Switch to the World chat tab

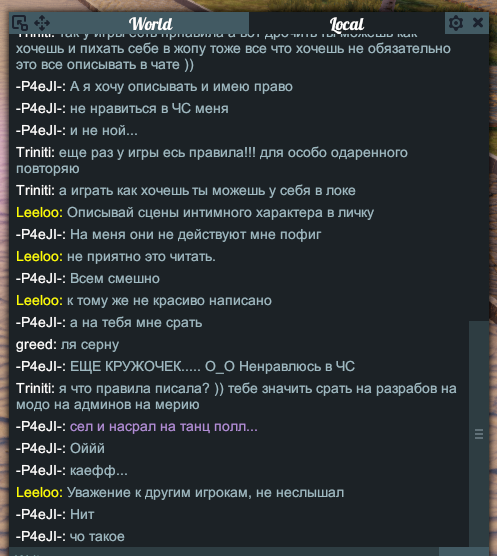coord(151,24)
